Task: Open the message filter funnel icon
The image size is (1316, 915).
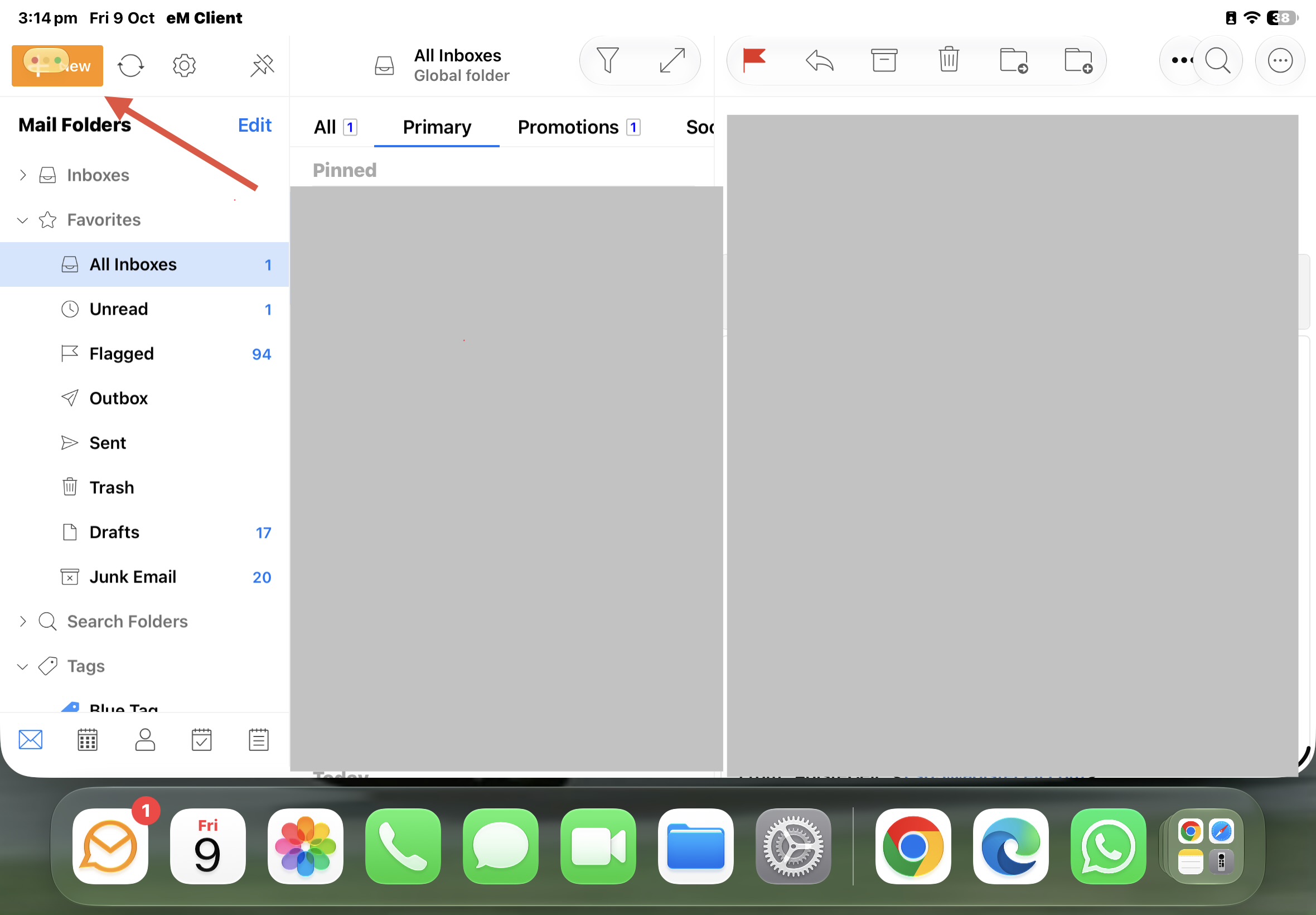Action: (x=608, y=61)
